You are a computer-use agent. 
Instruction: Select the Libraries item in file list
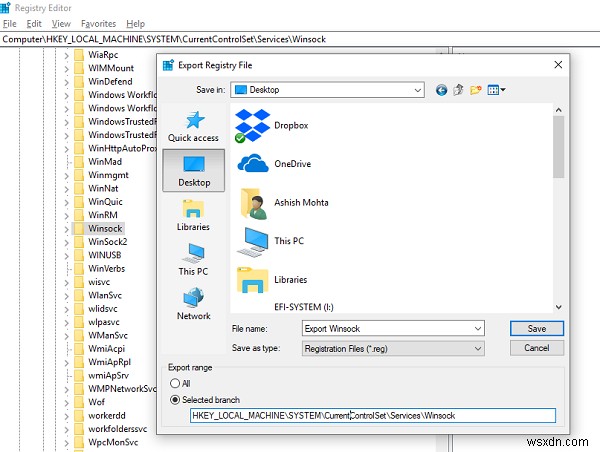point(272,280)
